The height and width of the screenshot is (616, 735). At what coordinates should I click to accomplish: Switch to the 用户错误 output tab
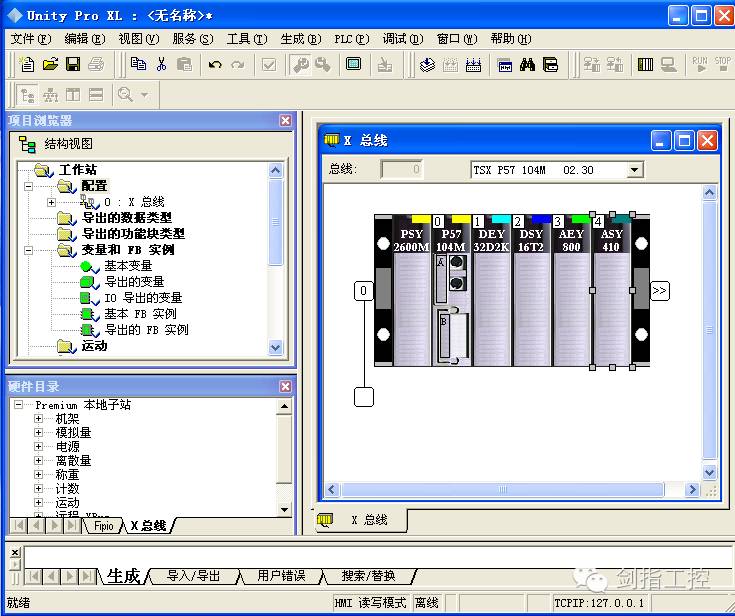coord(281,576)
